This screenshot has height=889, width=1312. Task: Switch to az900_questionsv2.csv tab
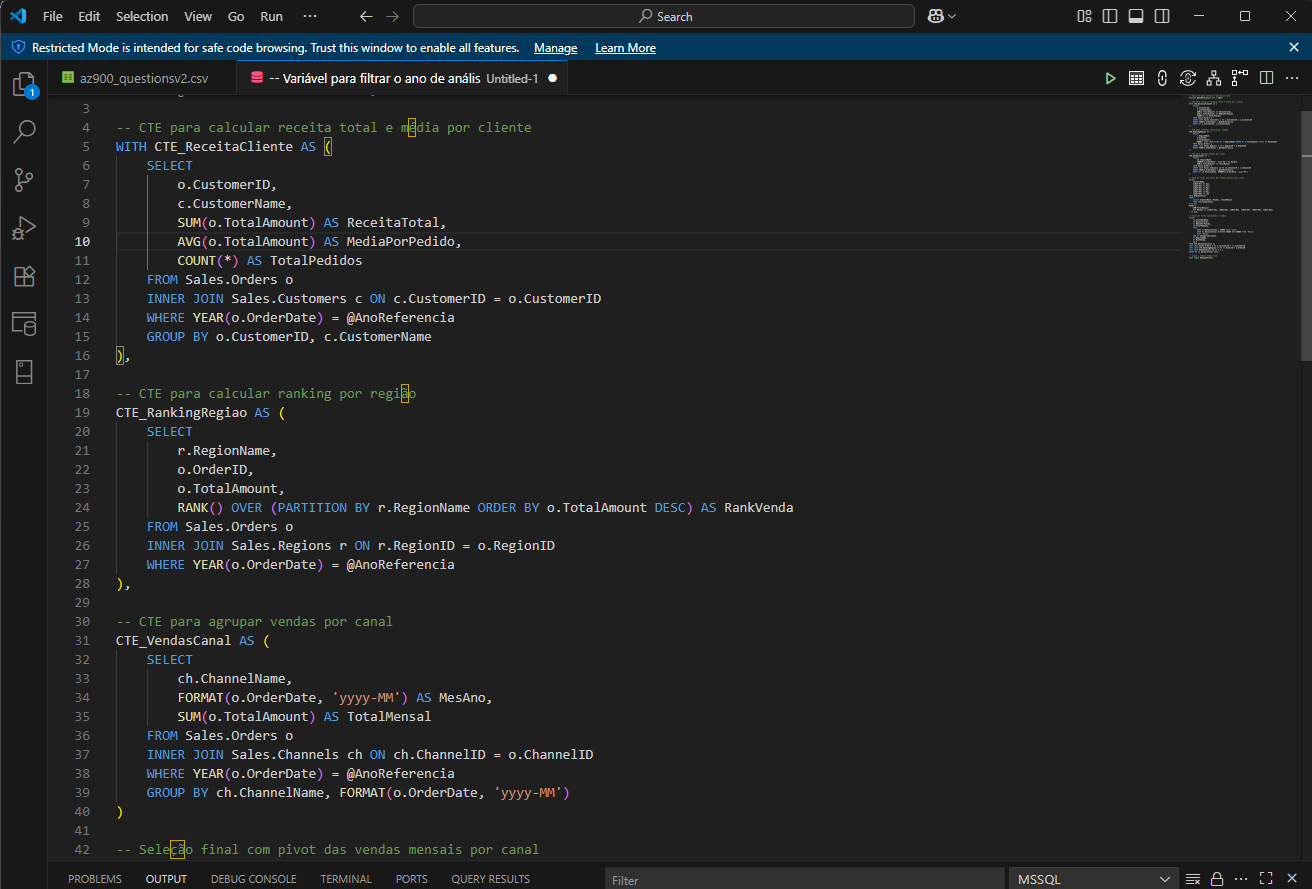click(x=143, y=78)
